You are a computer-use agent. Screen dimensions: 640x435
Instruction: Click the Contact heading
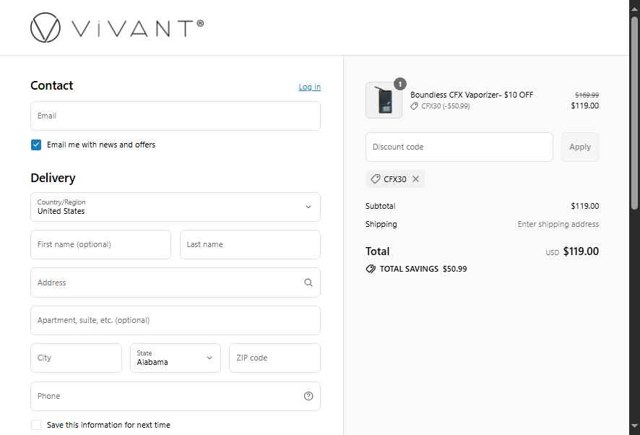coord(52,85)
